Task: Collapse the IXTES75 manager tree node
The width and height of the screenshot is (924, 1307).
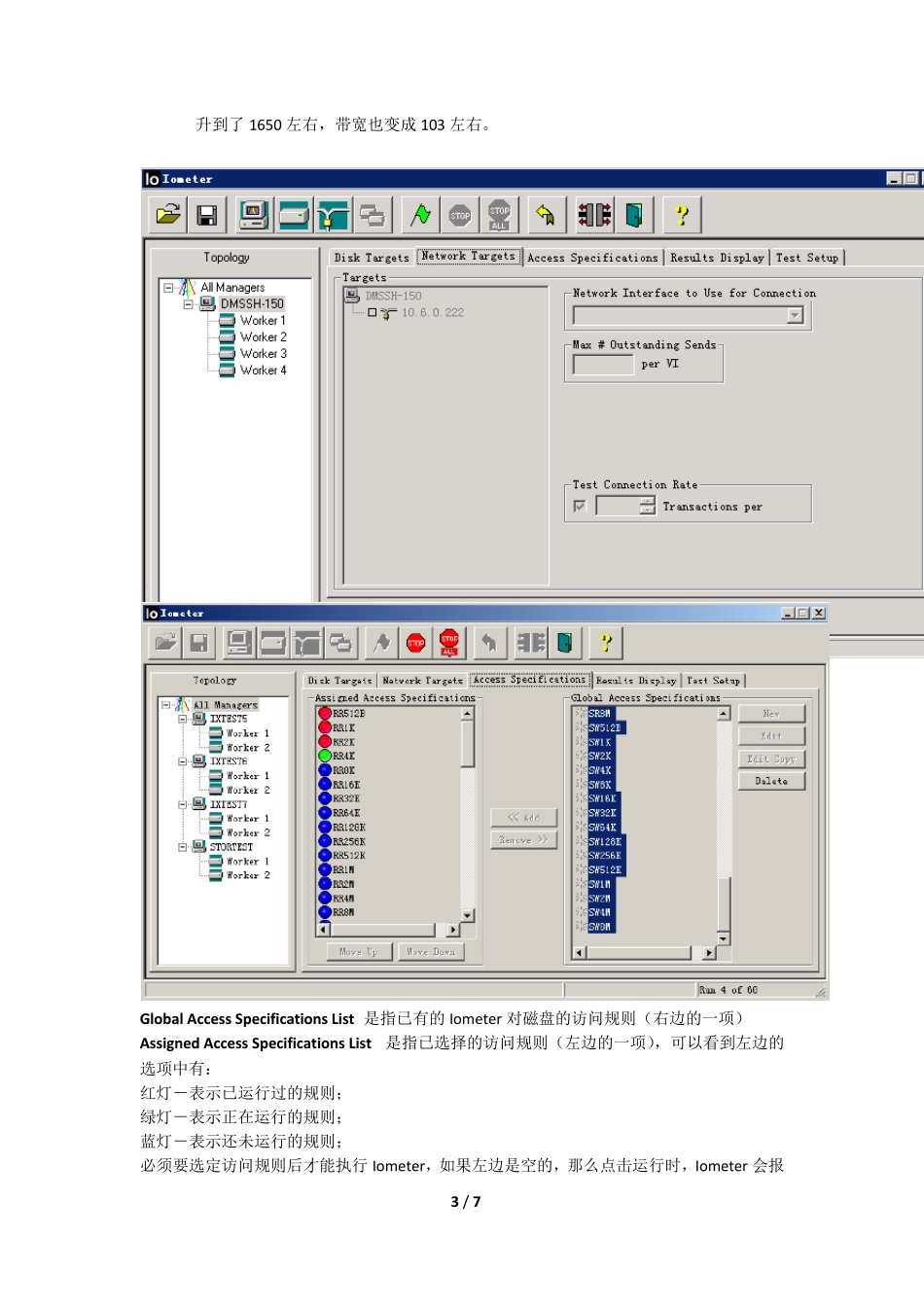Action: (x=183, y=720)
